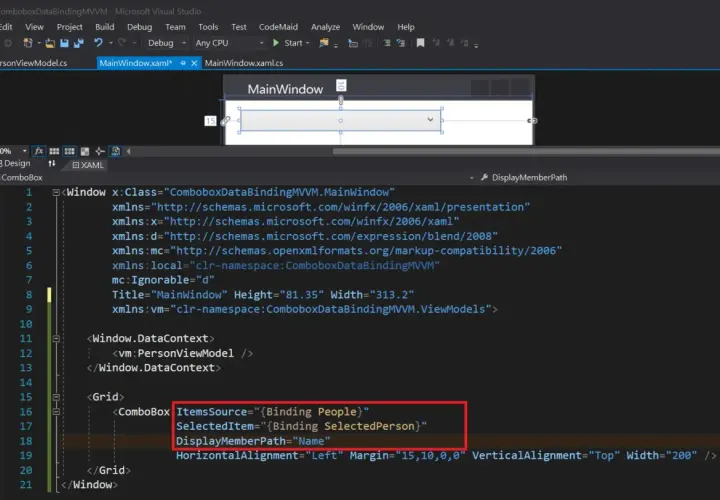The height and width of the screenshot is (500, 720).
Task: Toggle the Bookmark icon in toolbar
Action: click(x=420, y=43)
